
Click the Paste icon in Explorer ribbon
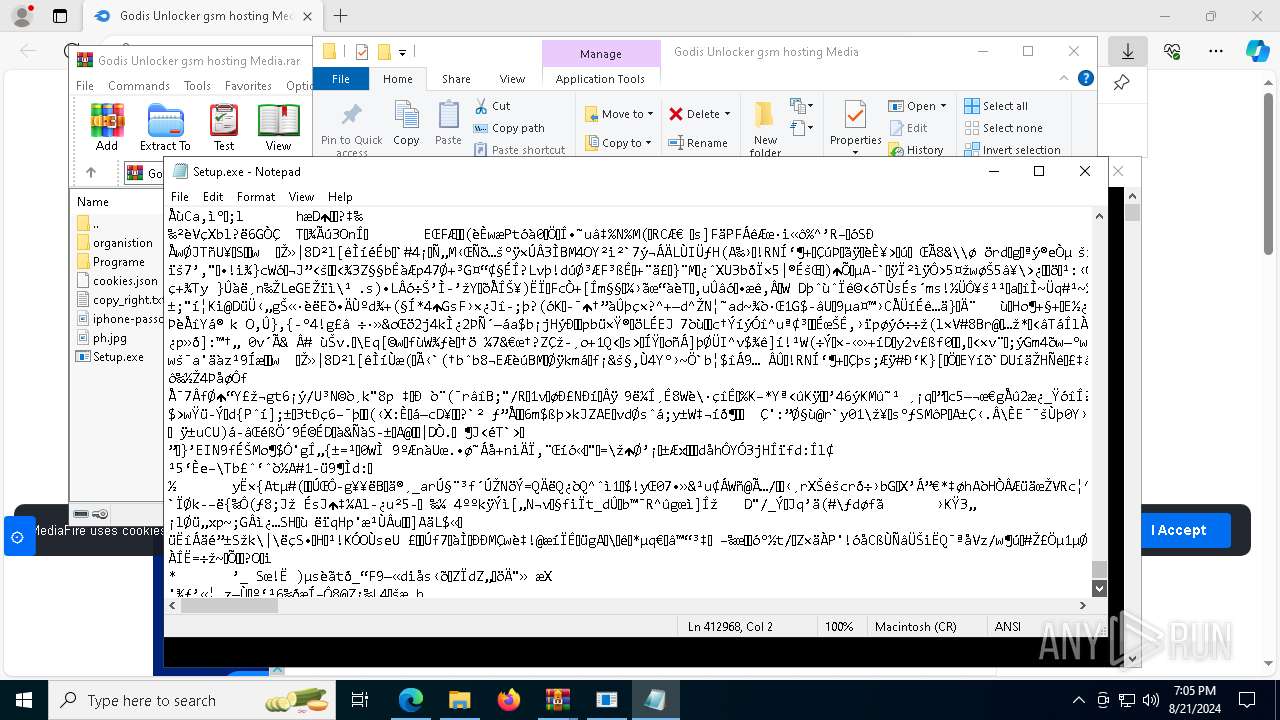point(448,122)
